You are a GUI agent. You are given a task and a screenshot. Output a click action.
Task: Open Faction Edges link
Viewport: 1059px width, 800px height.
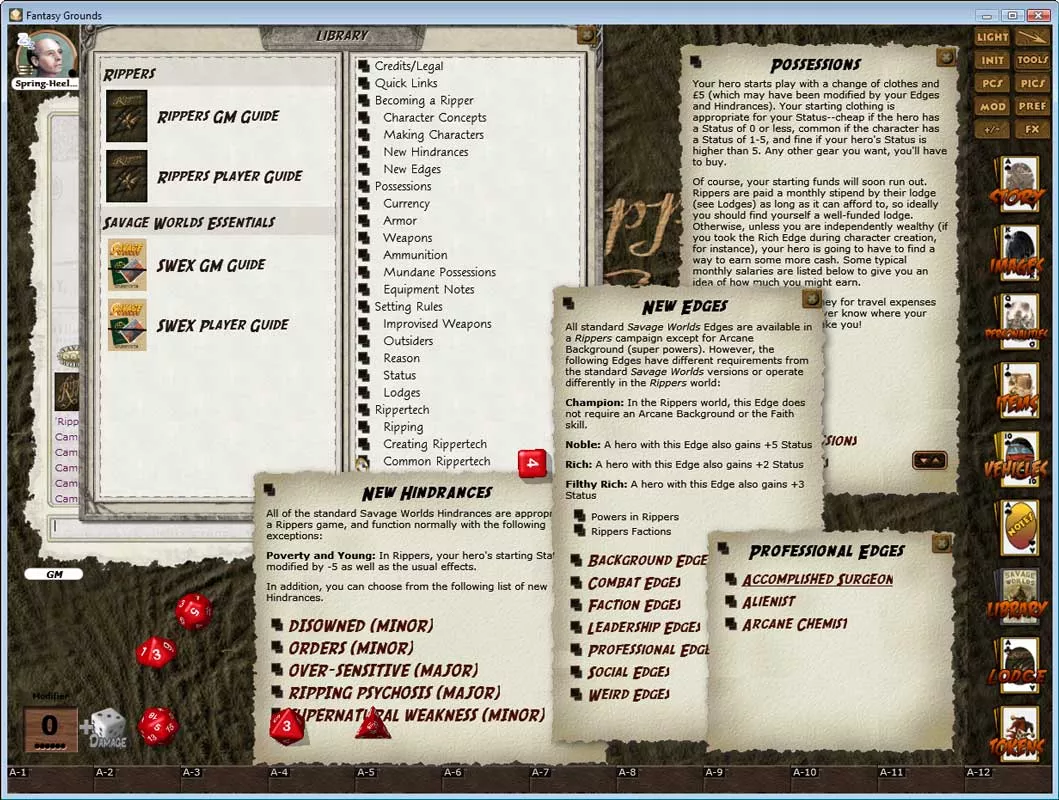634,605
